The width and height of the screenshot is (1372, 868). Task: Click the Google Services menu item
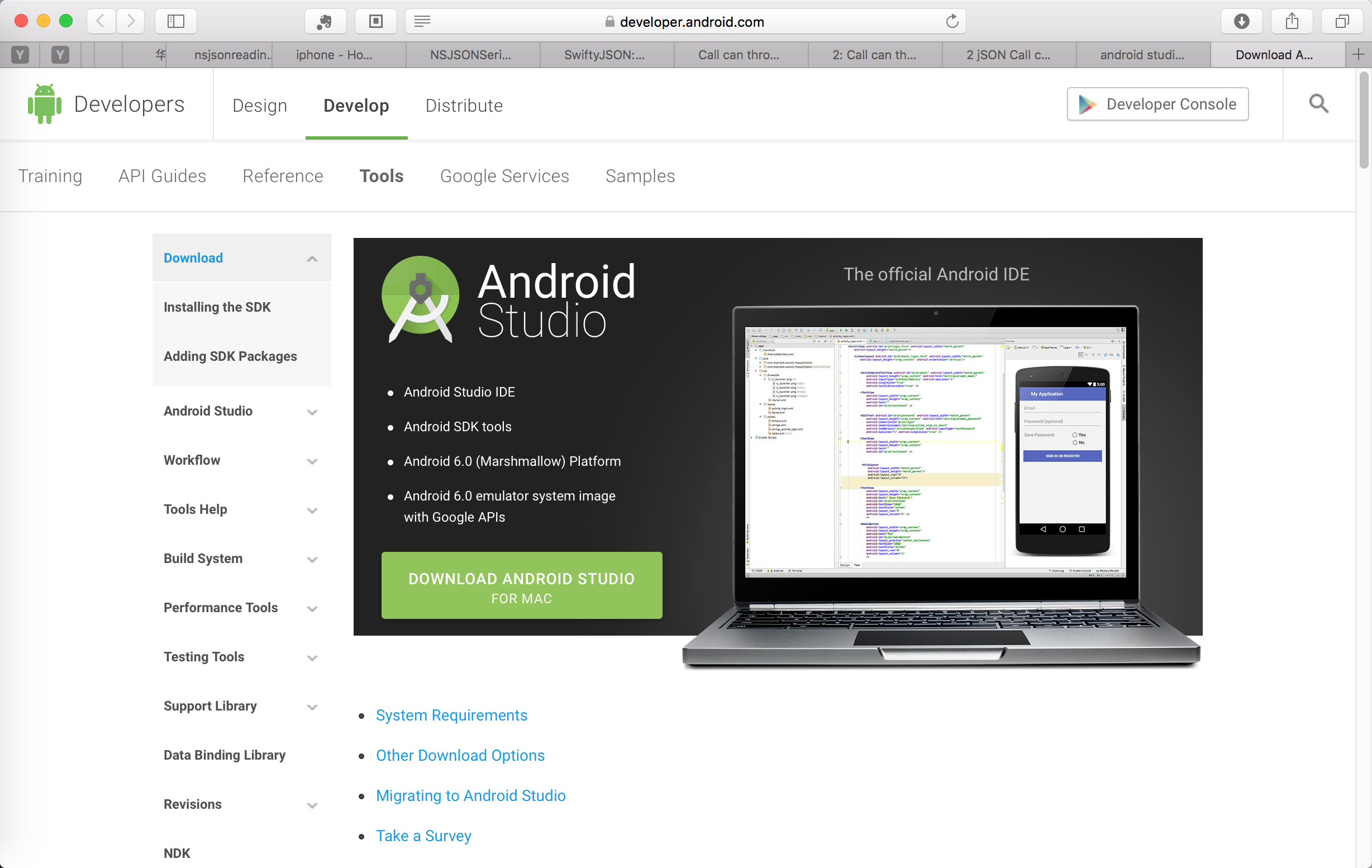point(504,175)
